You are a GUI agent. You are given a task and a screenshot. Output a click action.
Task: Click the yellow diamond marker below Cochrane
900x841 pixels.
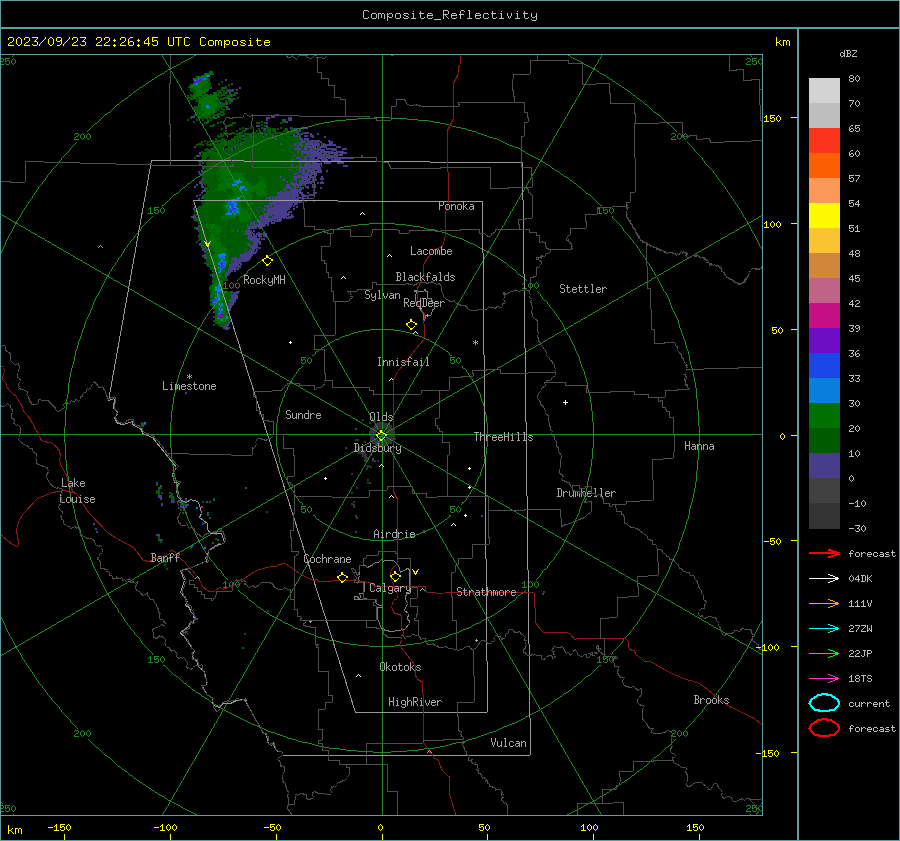[x=343, y=578]
